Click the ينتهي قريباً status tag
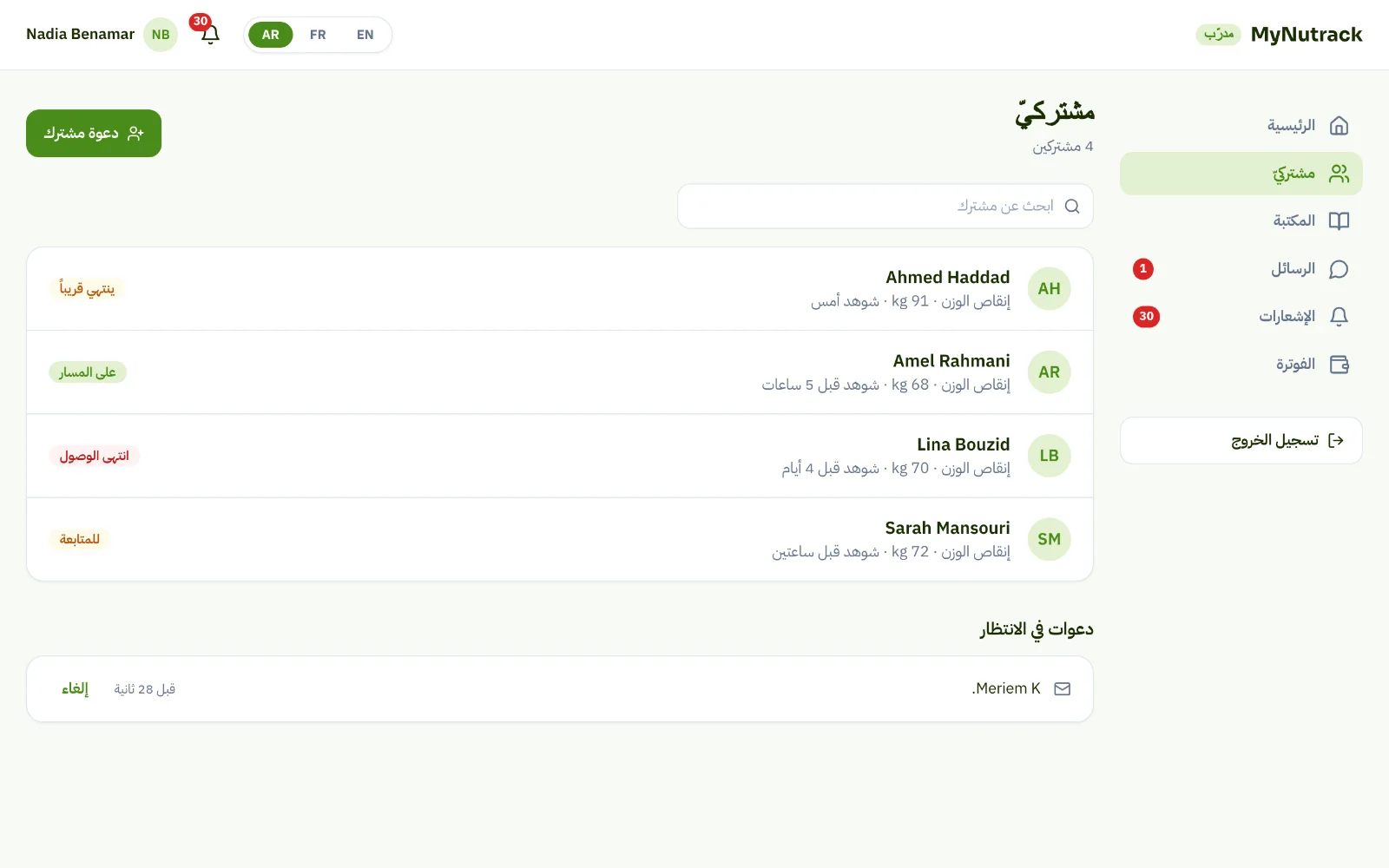 [87, 289]
